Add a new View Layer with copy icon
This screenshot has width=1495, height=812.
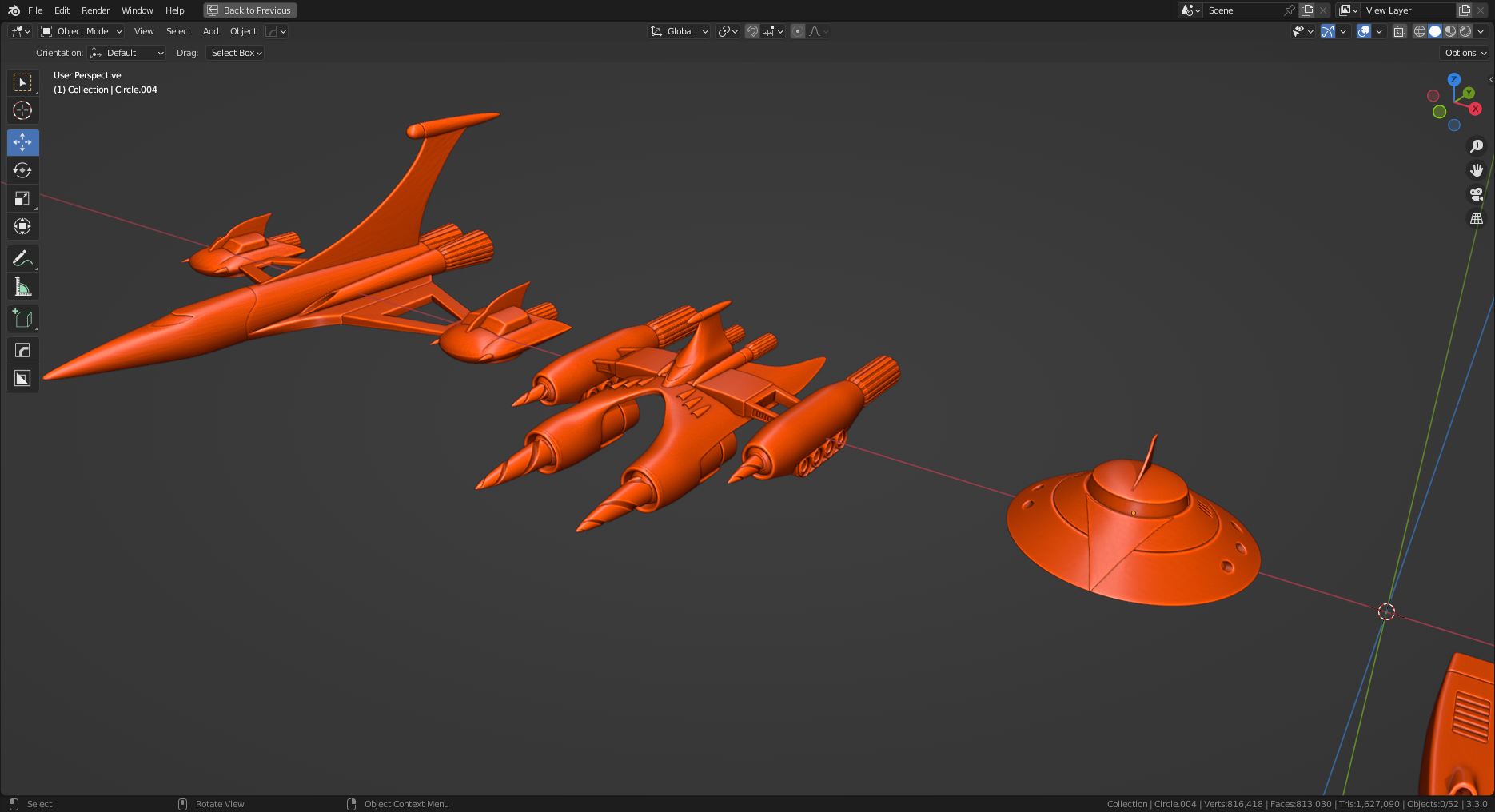pos(1465,10)
